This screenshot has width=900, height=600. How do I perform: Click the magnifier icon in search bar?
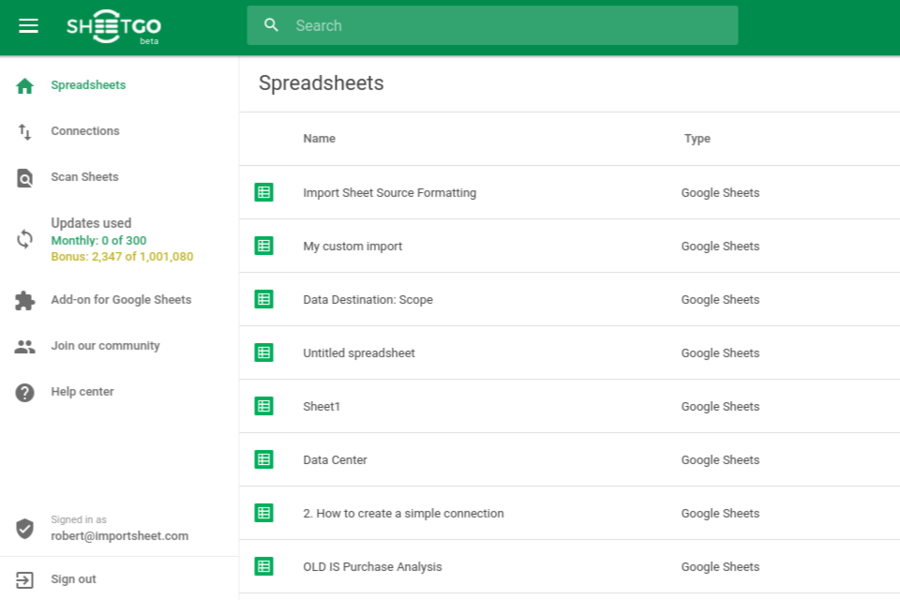pos(271,26)
